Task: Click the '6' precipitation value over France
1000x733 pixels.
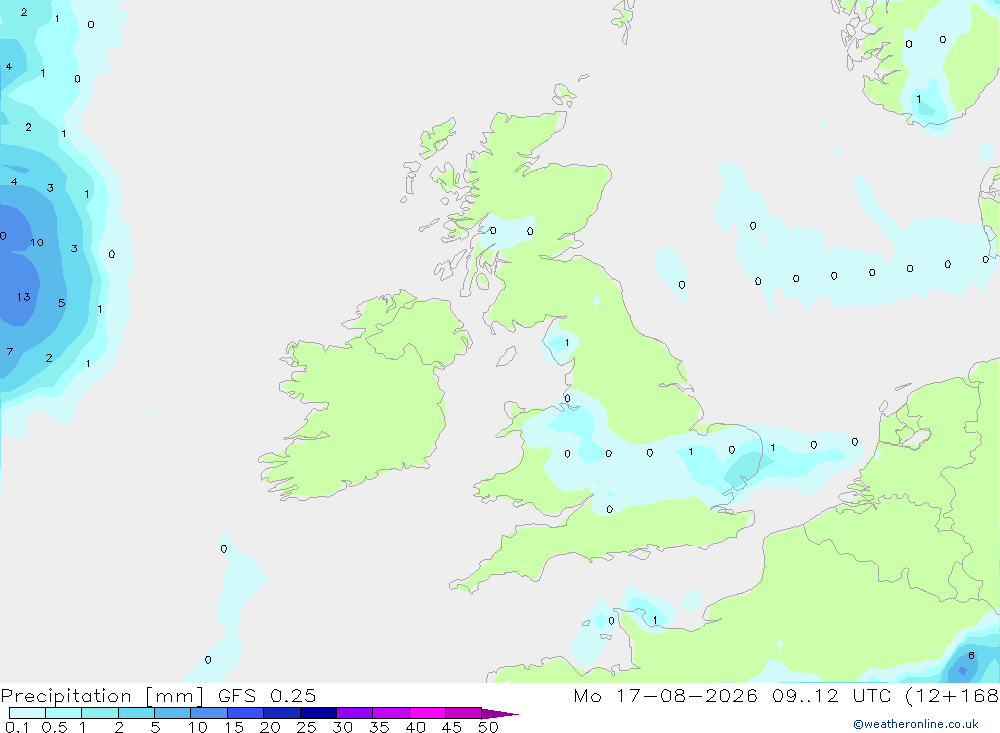Action: tap(971, 656)
